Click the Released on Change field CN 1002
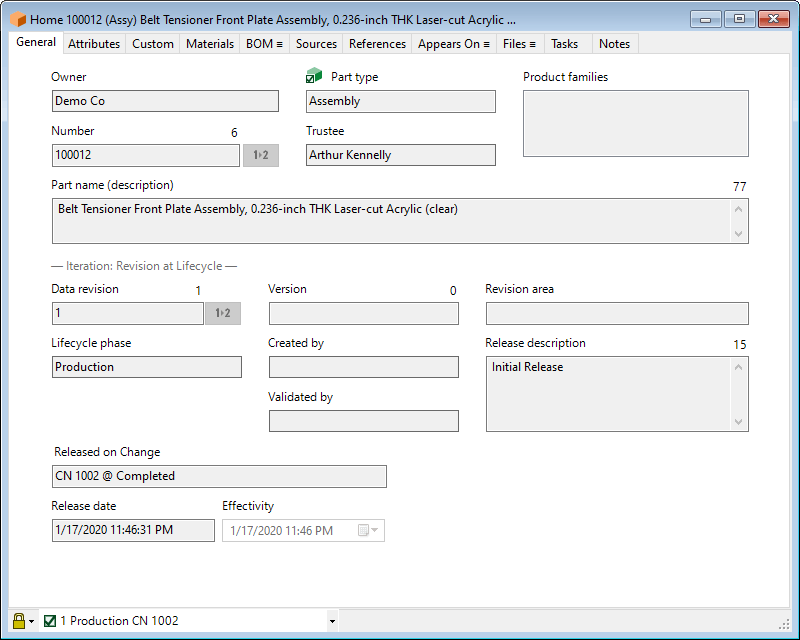 pos(219,476)
